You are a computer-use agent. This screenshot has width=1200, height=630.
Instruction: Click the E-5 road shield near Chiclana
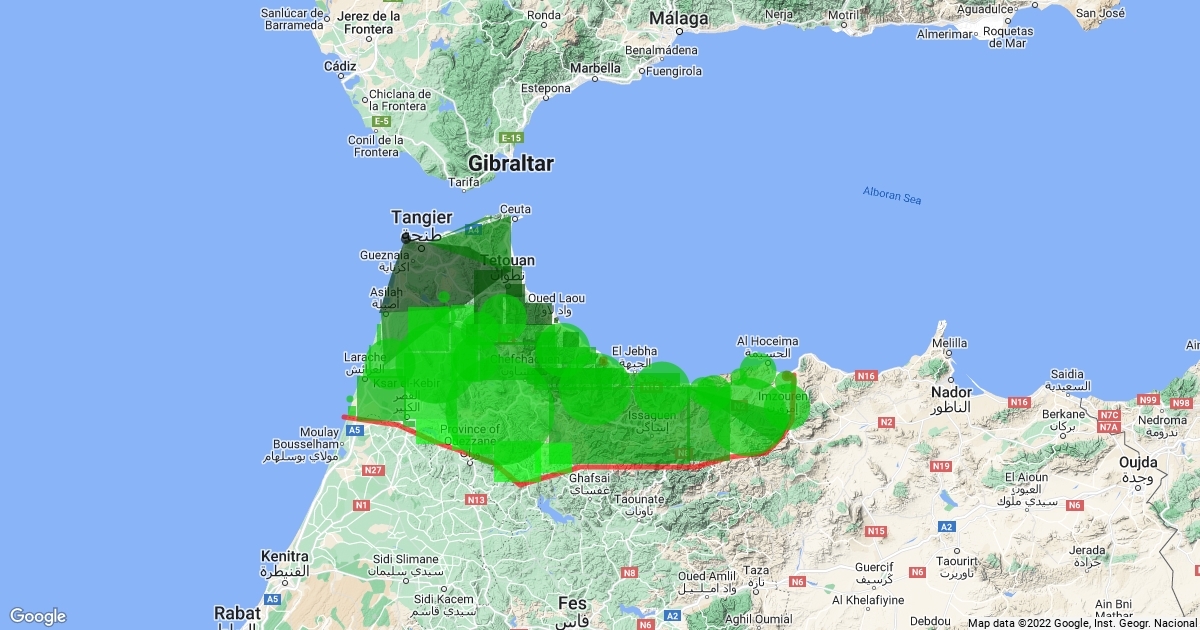pyautogui.click(x=381, y=122)
